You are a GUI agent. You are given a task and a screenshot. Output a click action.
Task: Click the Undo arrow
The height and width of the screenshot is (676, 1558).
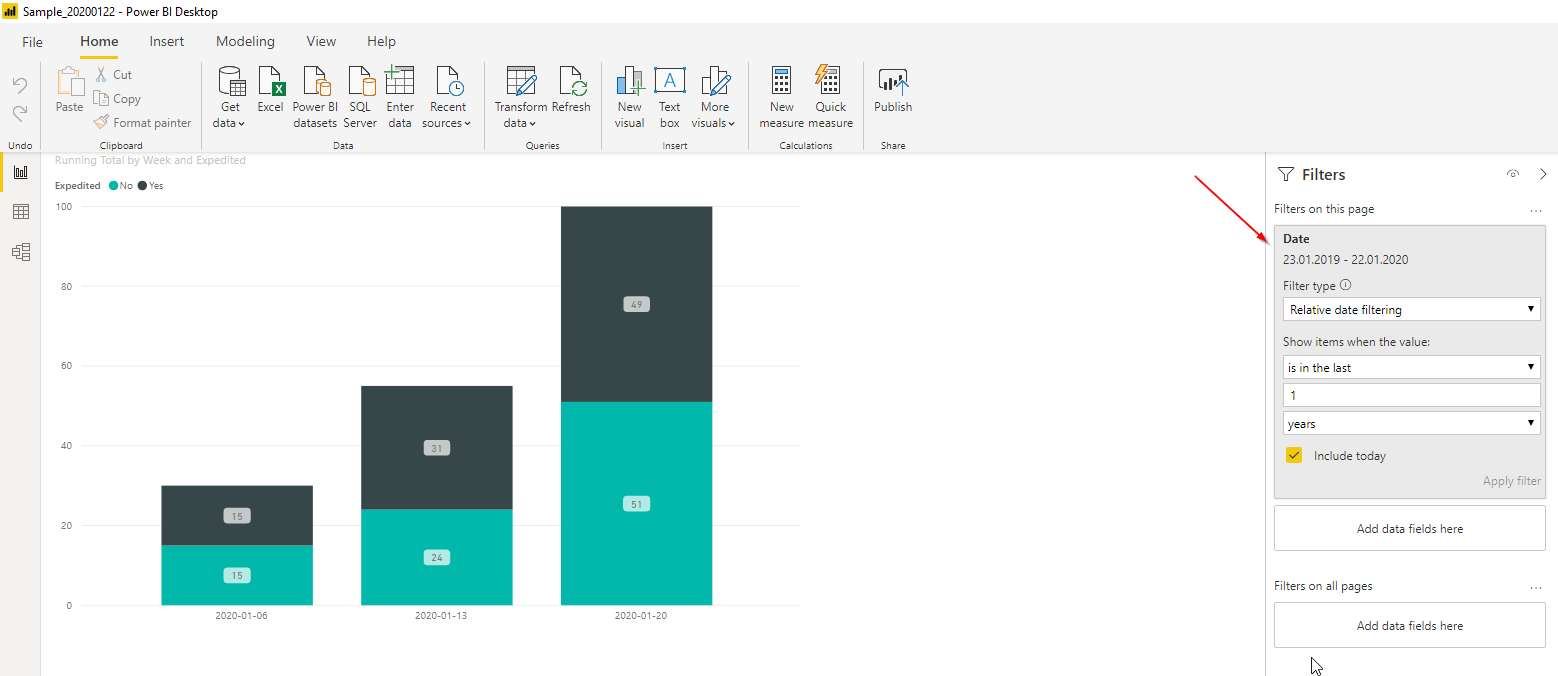click(x=20, y=86)
